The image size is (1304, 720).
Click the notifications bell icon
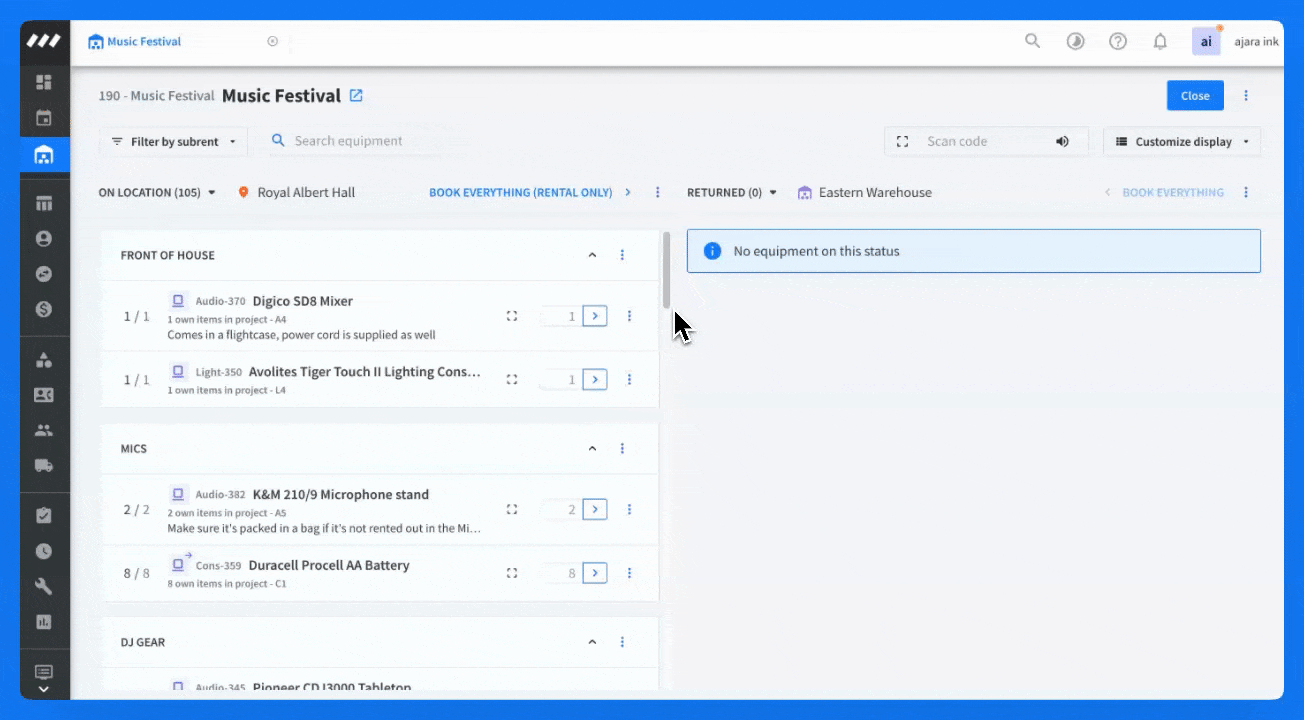(x=1160, y=41)
